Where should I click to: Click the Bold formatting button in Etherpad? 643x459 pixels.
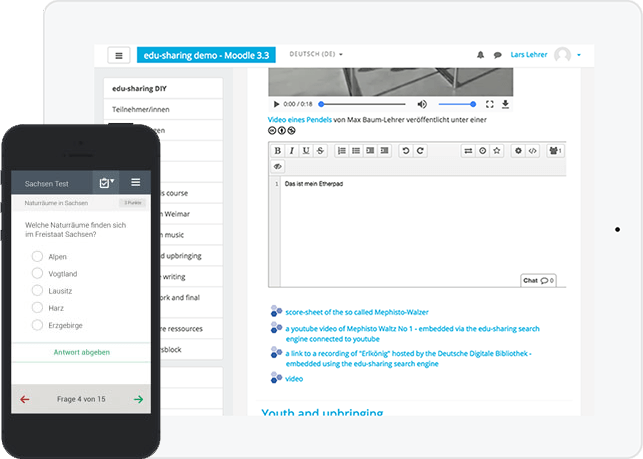point(278,150)
